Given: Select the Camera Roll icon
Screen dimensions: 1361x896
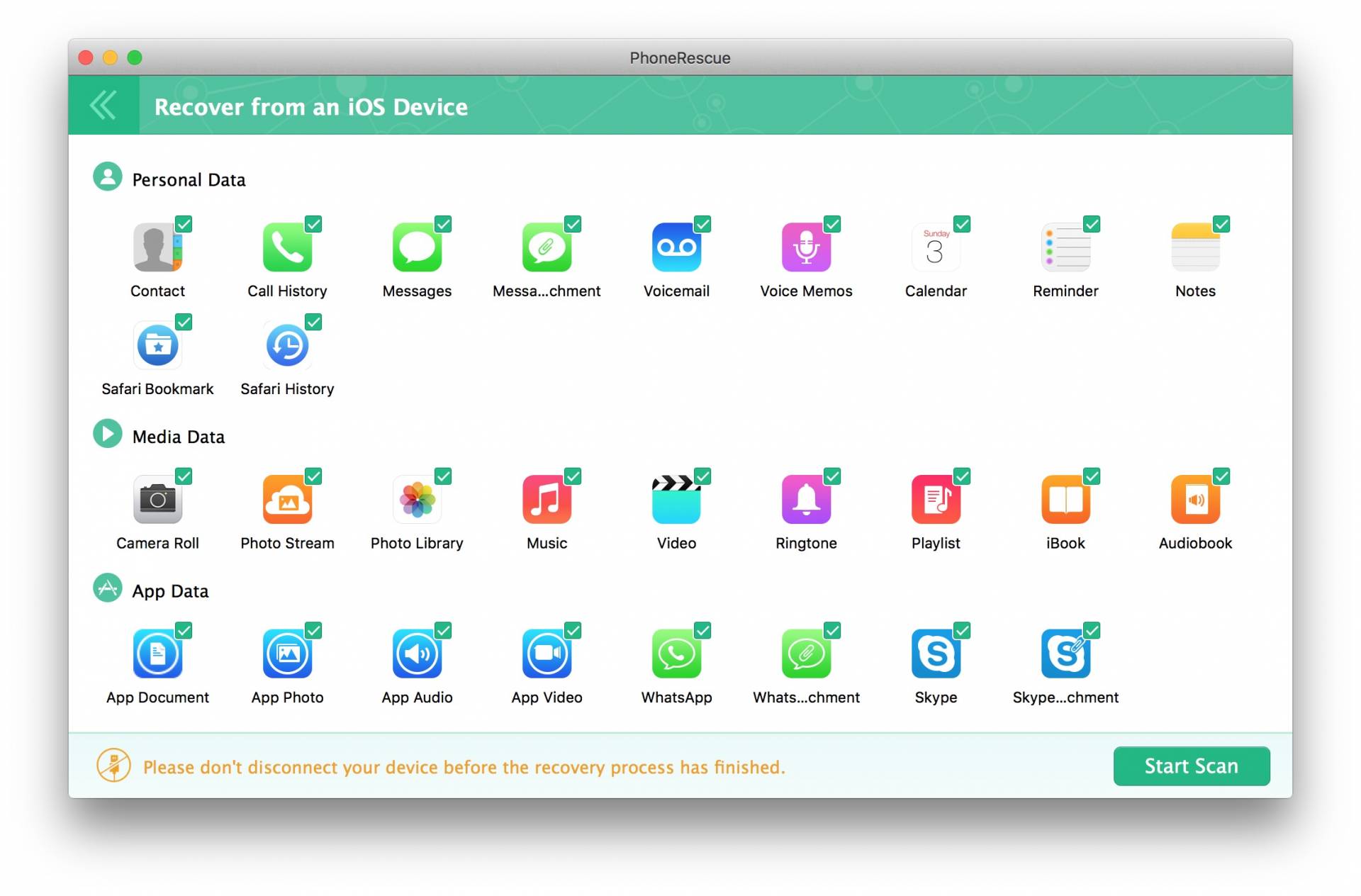Looking at the screenshot, I should (157, 500).
